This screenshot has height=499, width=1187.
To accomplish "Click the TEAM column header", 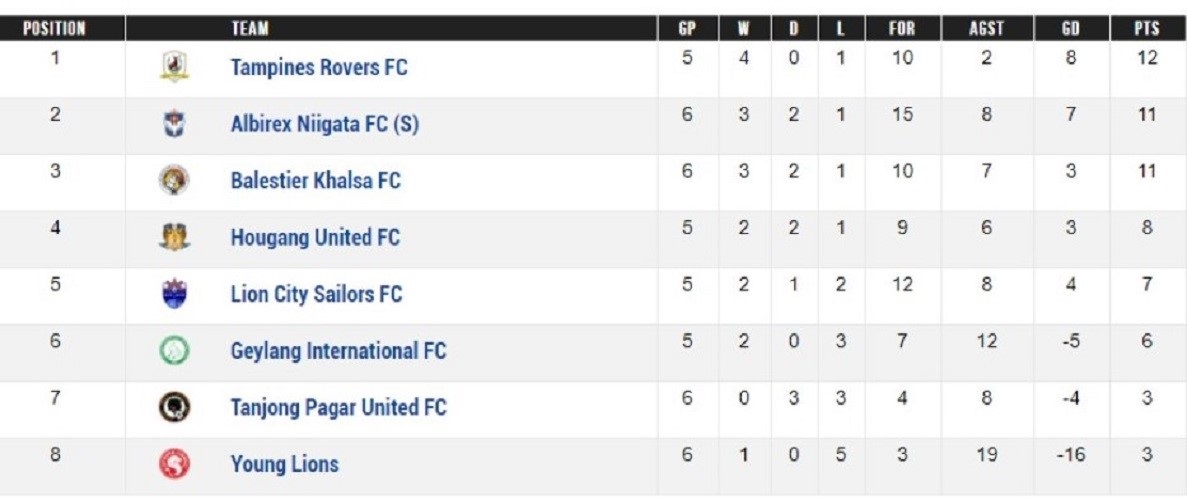I will click(250, 29).
